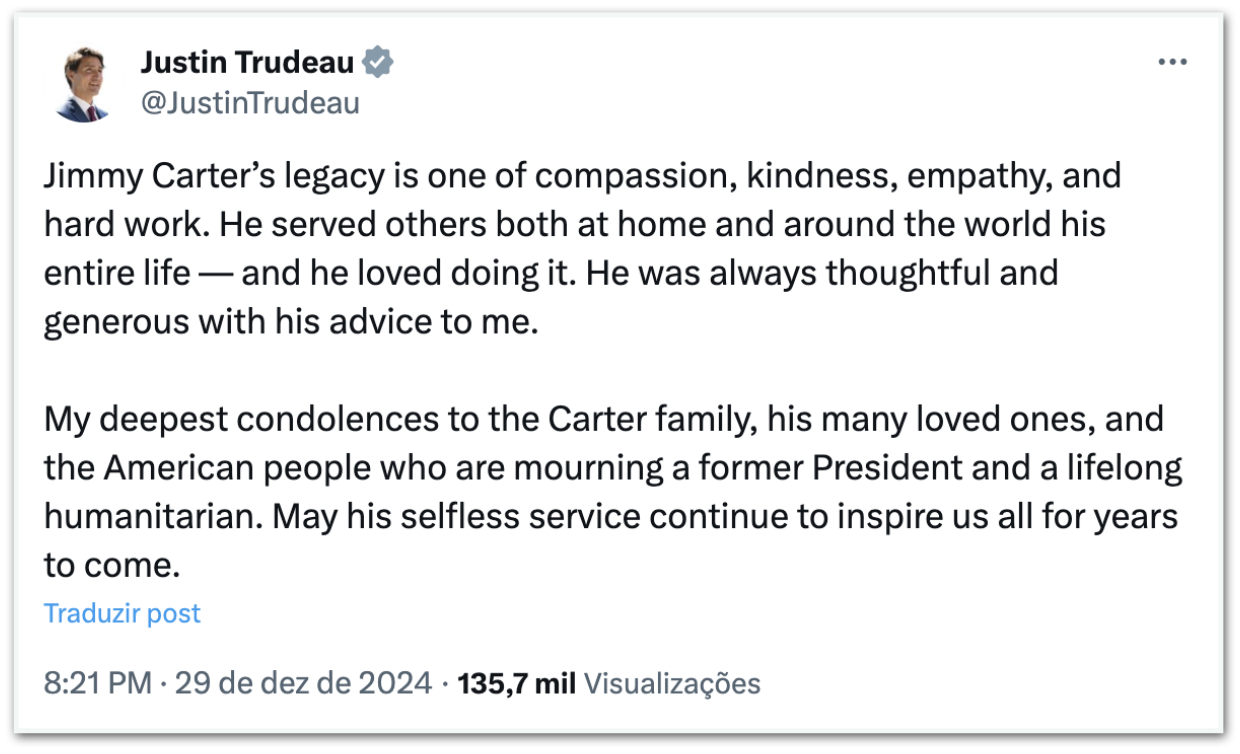The width and height of the screenshot is (1240, 754).
Task: Click the display name Justin Trudeau
Action: click(247, 63)
